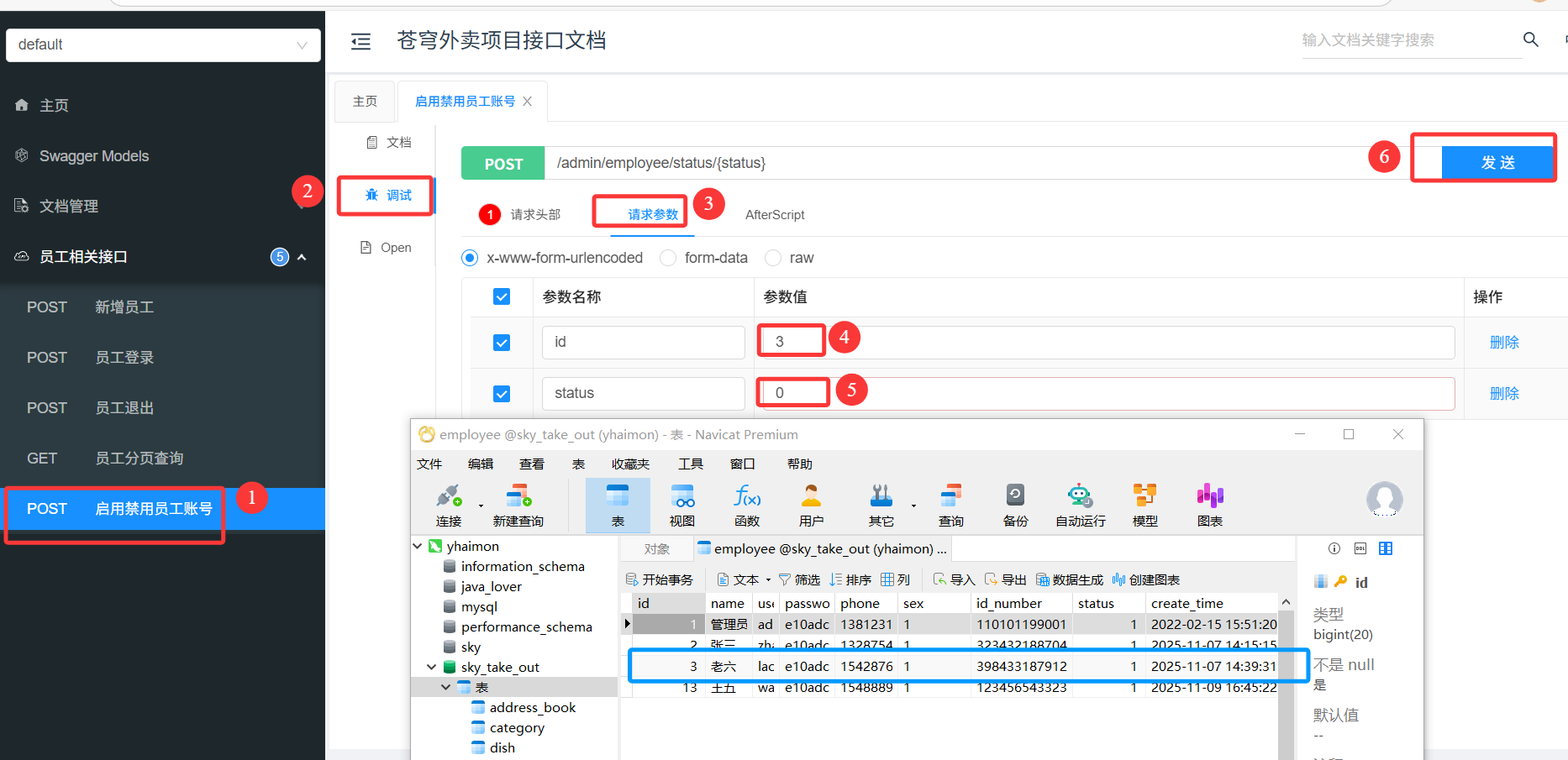
Task: Open the 收藏夹 favorites menu
Action: [630, 464]
